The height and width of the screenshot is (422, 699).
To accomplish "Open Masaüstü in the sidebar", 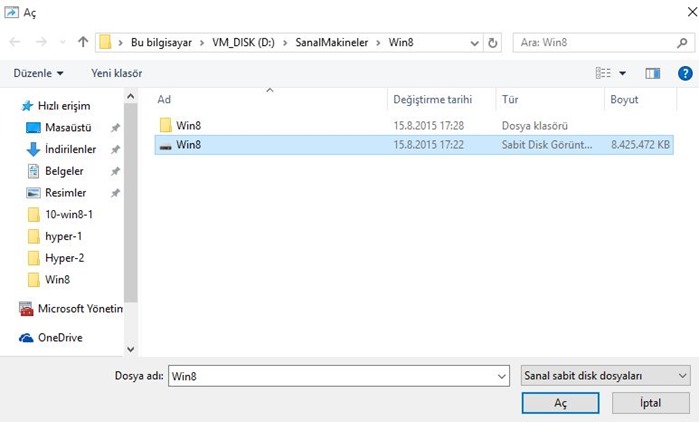I will [68, 128].
